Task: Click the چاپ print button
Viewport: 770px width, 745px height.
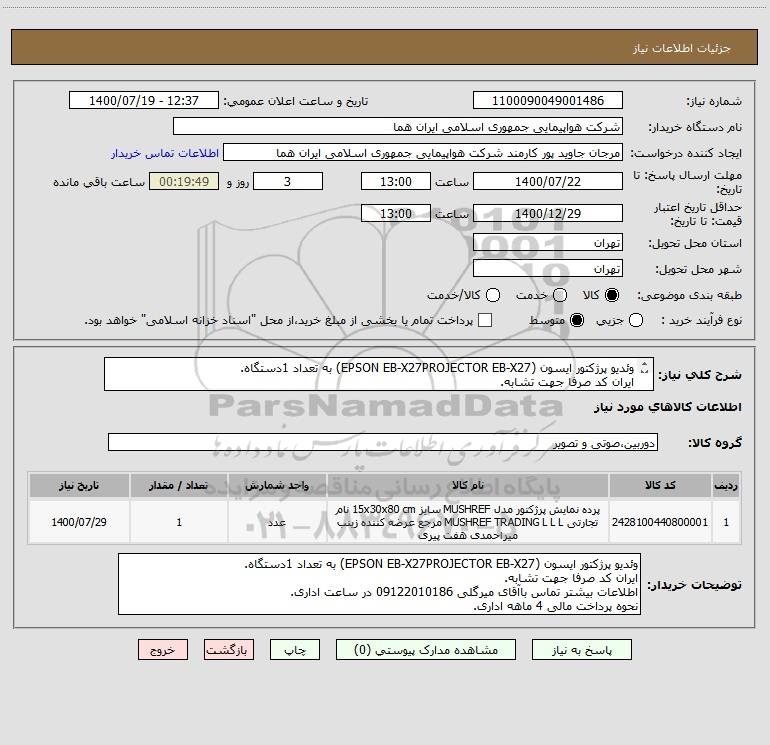Action: coord(295,650)
